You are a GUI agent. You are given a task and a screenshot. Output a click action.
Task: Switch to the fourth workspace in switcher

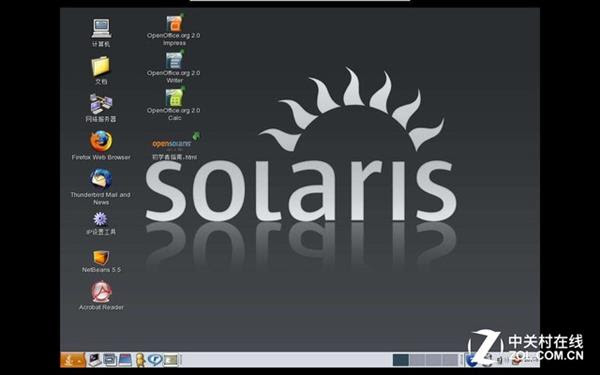click(x=450, y=360)
